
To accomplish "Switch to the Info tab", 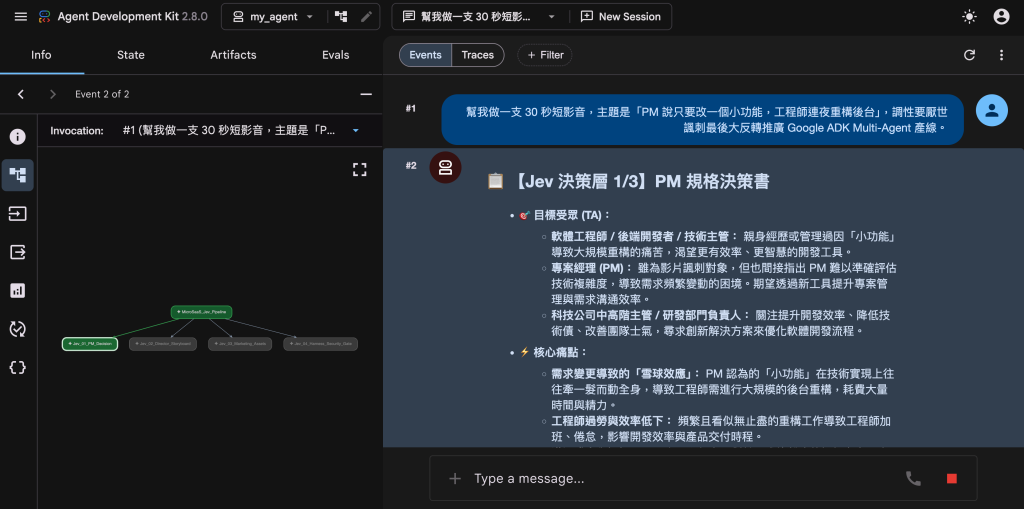I will 41,55.
